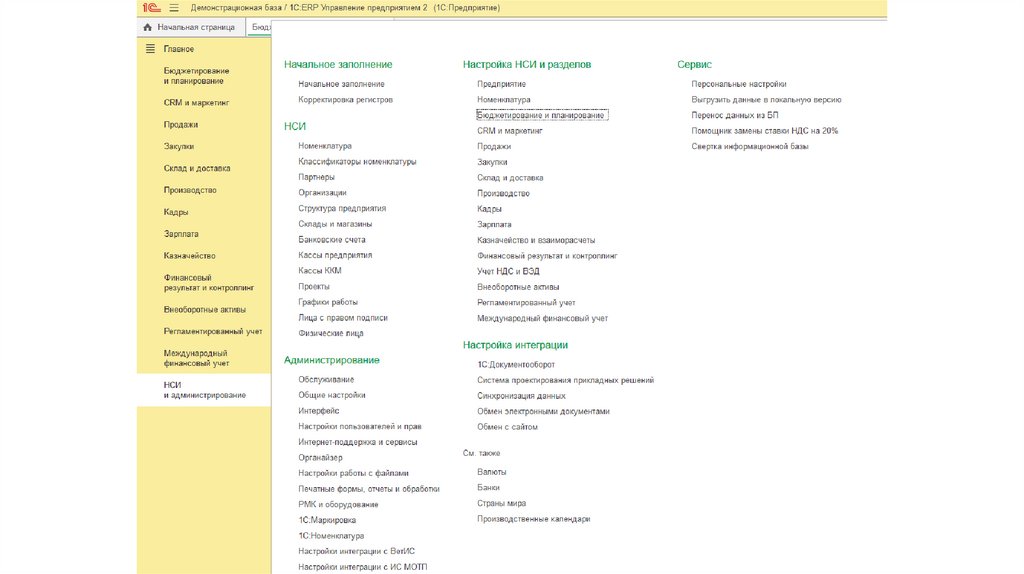Viewport: 1024px width, 574px height.
Task: Open CRM и маркетинг sidebar section
Action: point(197,103)
